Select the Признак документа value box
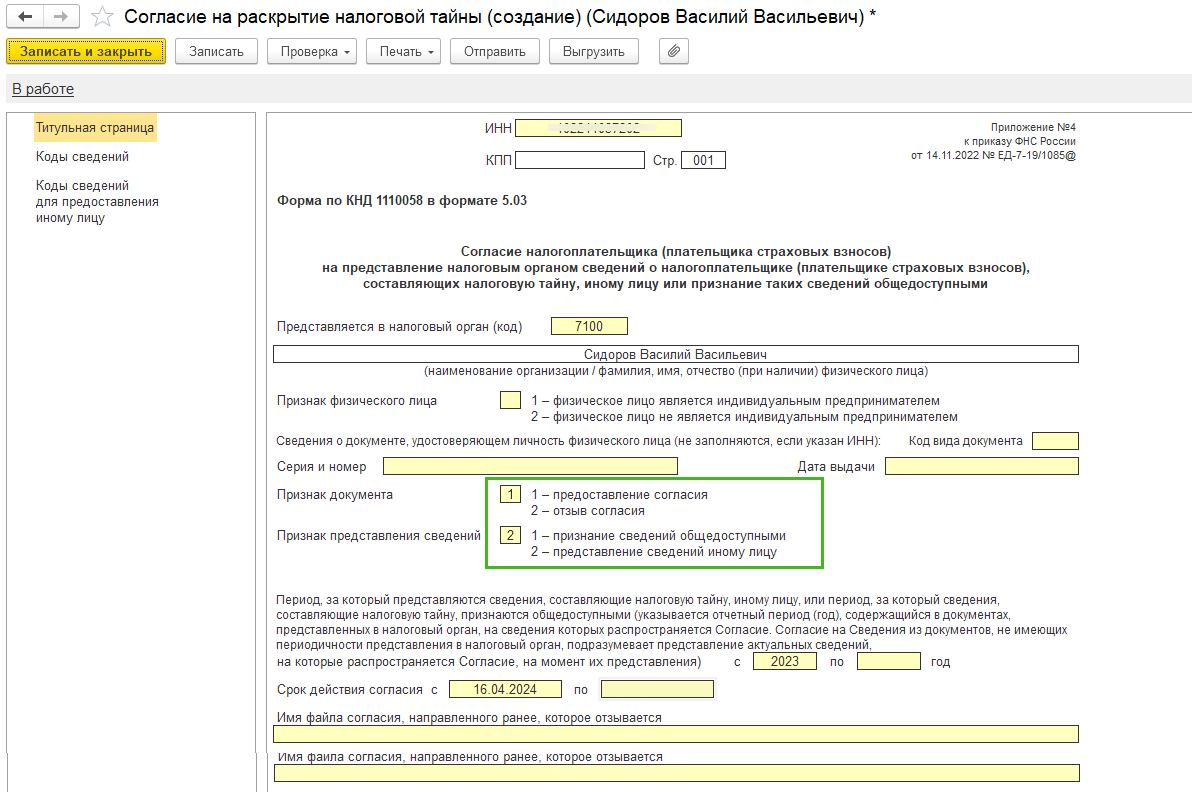Viewport: 1192px width, 792px height. click(510, 495)
